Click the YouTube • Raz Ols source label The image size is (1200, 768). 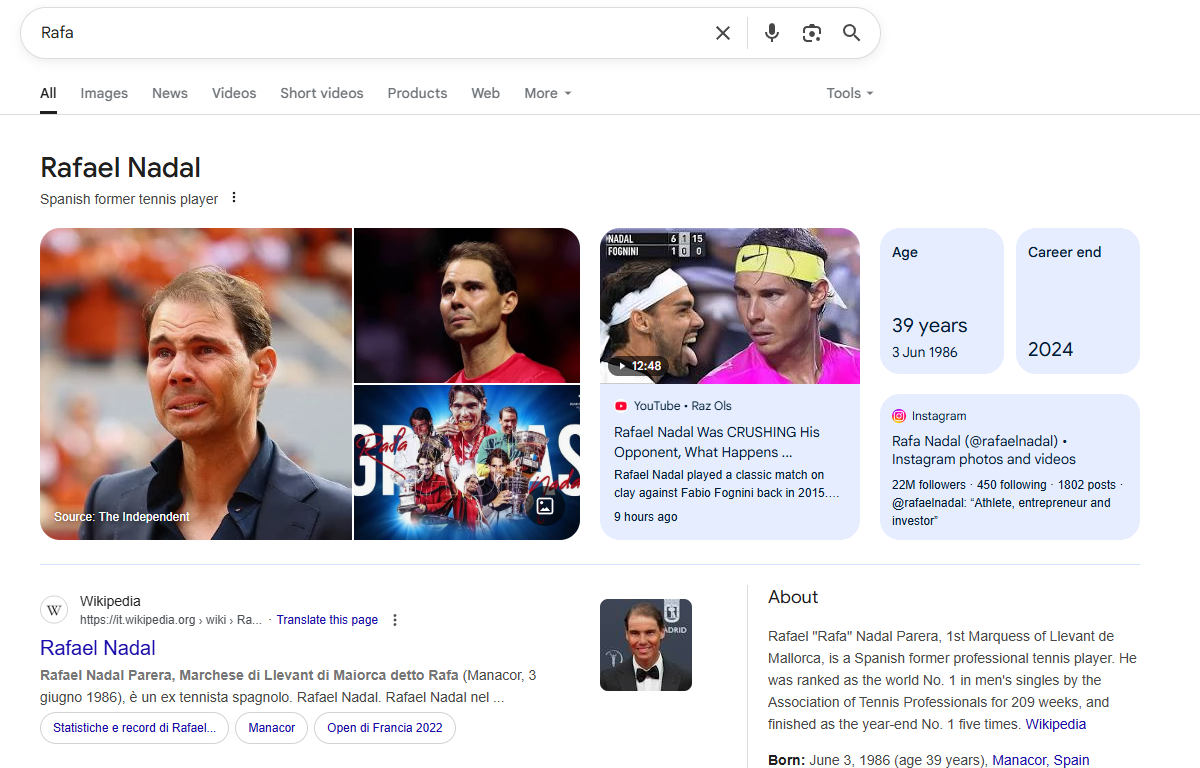683,406
